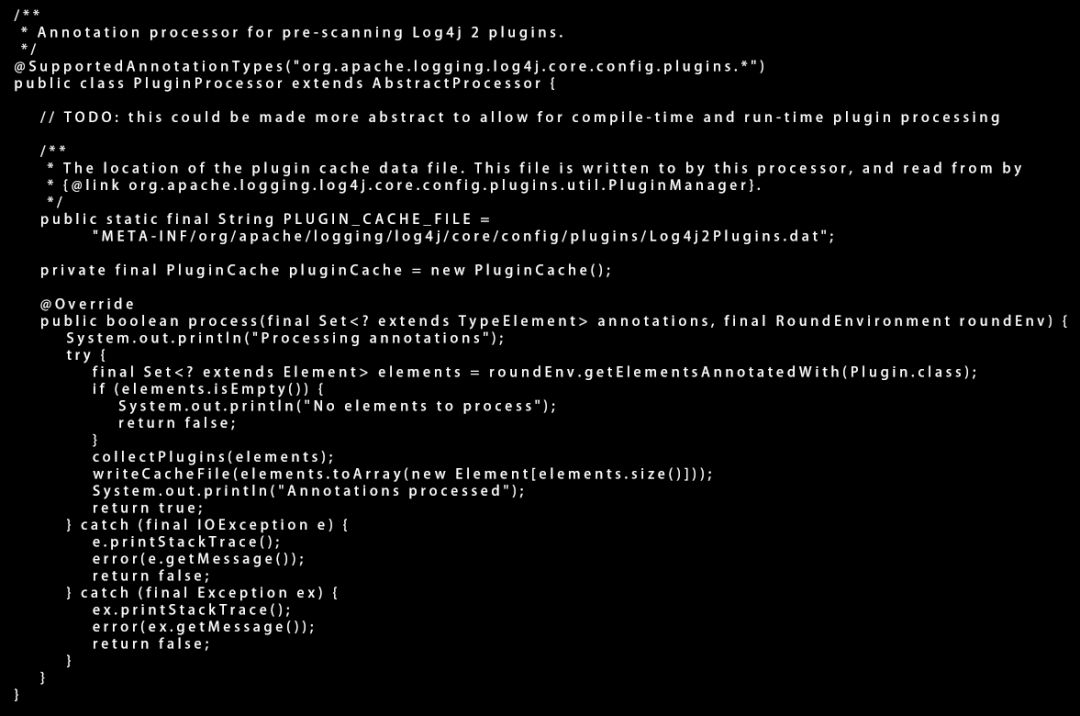
Task: Click the catch IOException clause
Action: (x=207, y=525)
